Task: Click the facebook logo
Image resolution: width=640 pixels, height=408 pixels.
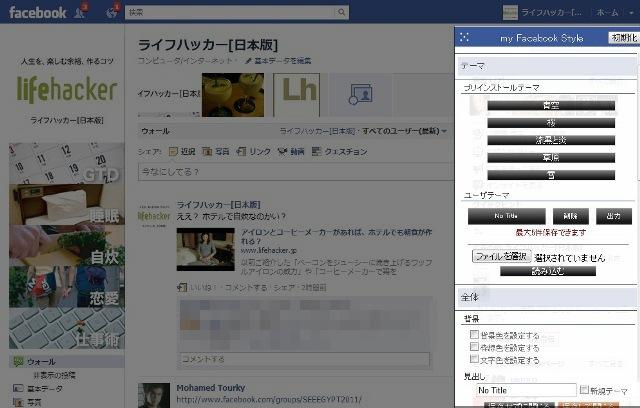Action: pyautogui.click(x=37, y=13)
